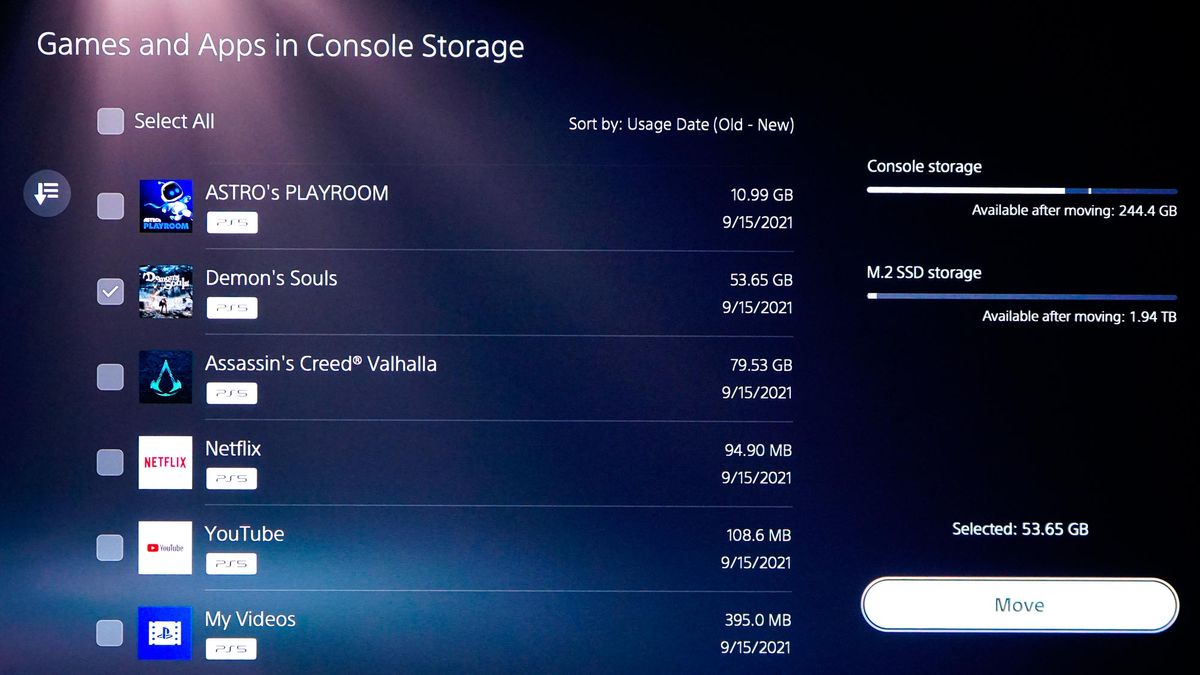This screenshot has width=1200, height=675.
Task: Click the M.2 SSD storage bar
Action: 1021,296
